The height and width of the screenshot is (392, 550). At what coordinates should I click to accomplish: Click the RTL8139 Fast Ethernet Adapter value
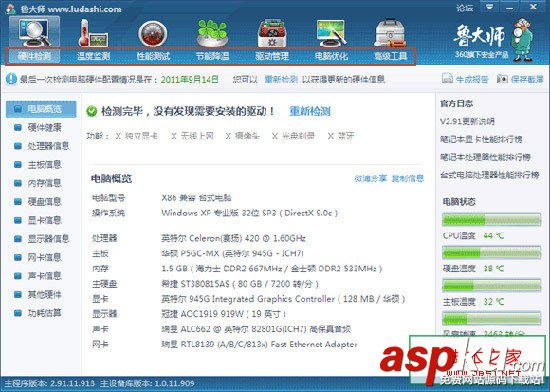click(x=259, y=344)
